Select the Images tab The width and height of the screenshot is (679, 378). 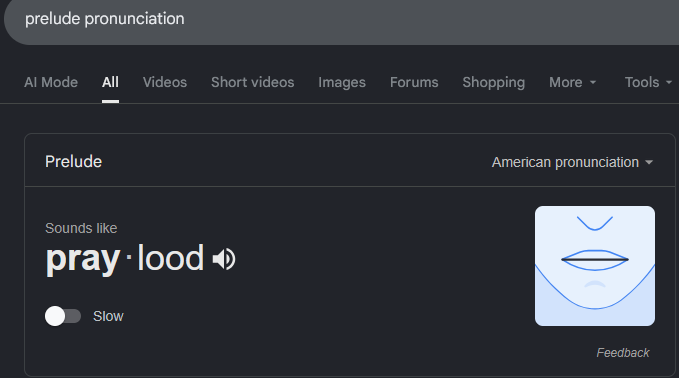[x=342, y=82]
